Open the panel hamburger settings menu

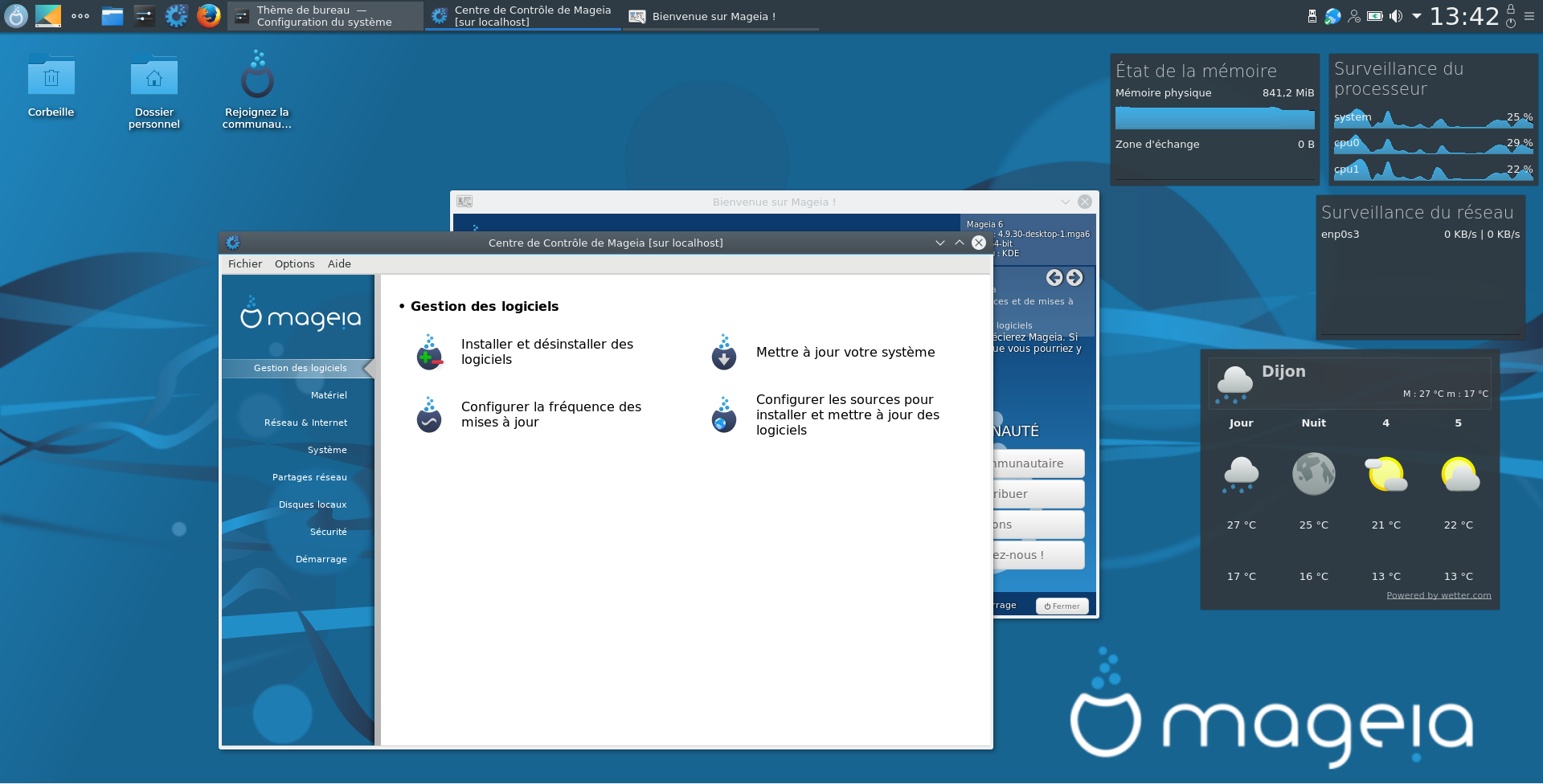[x=1529, y=16]
